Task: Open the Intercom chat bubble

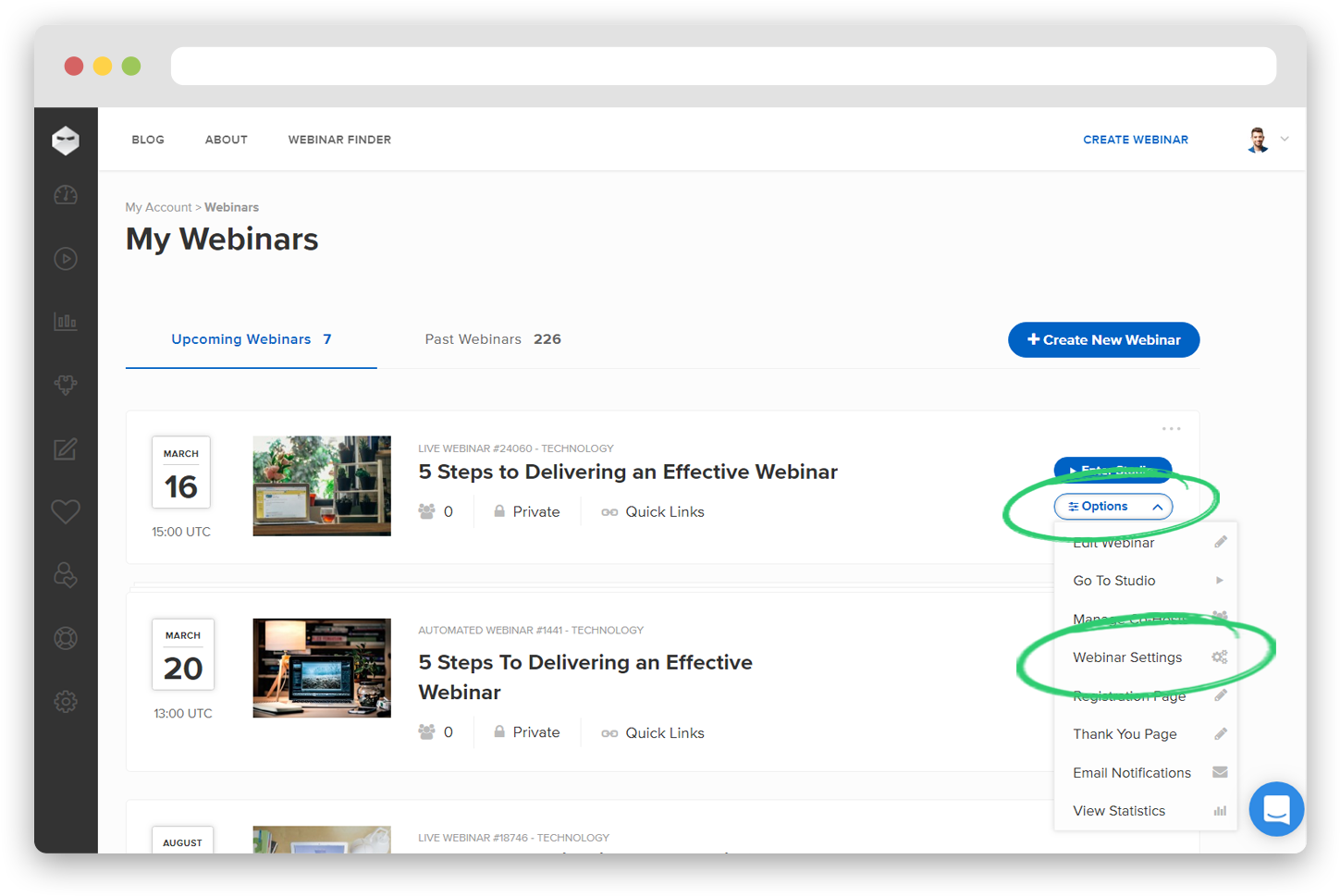Action: tap(1276, 809)
